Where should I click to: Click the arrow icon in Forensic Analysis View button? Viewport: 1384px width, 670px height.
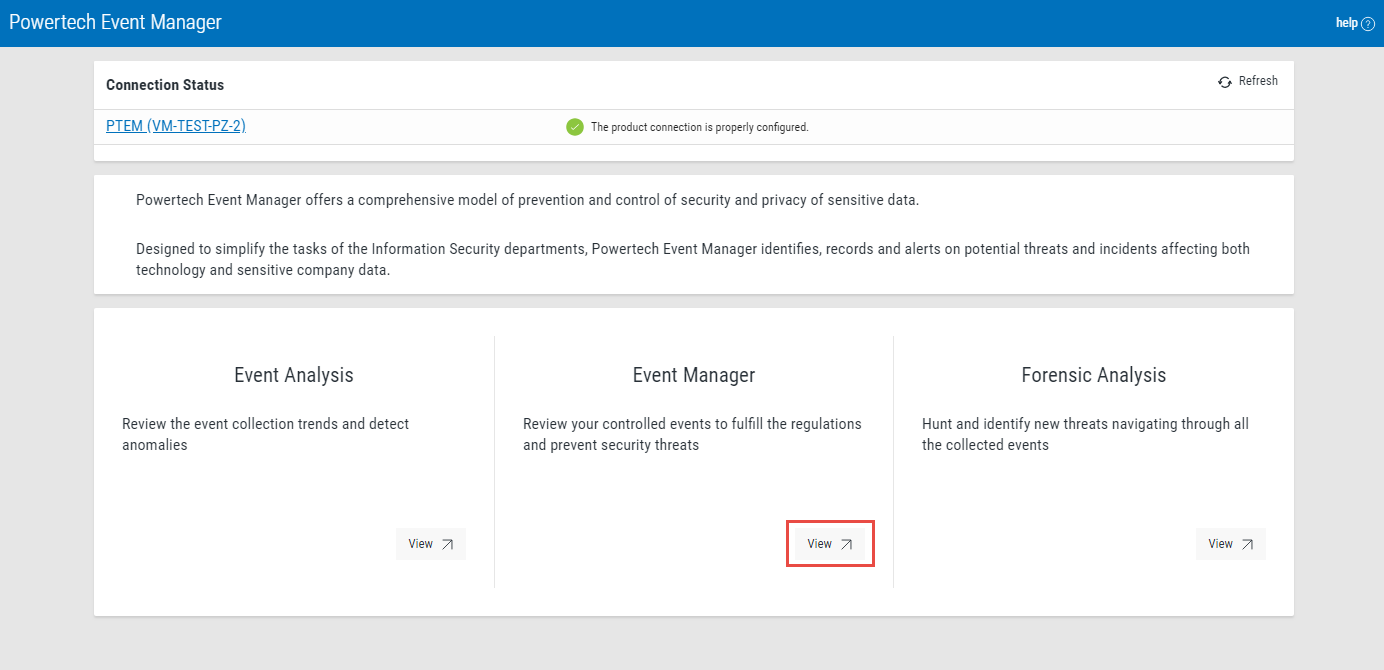1247,544
